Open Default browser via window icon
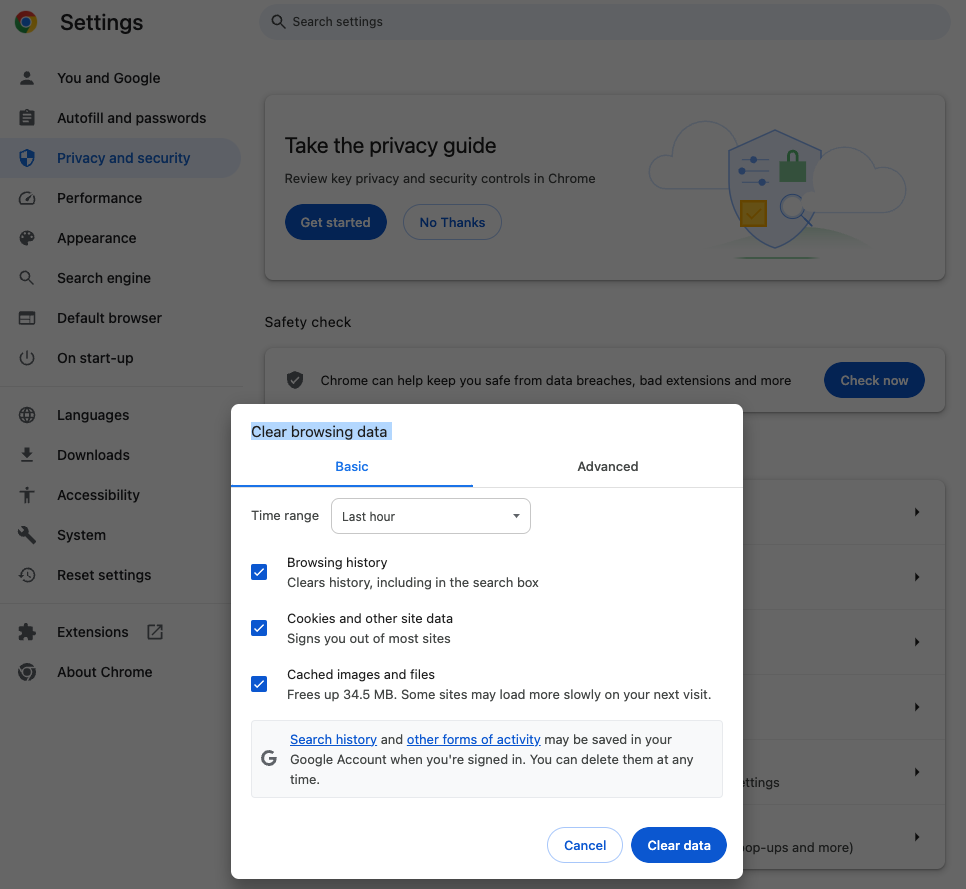The image size is (966, 889). (26, 318)
